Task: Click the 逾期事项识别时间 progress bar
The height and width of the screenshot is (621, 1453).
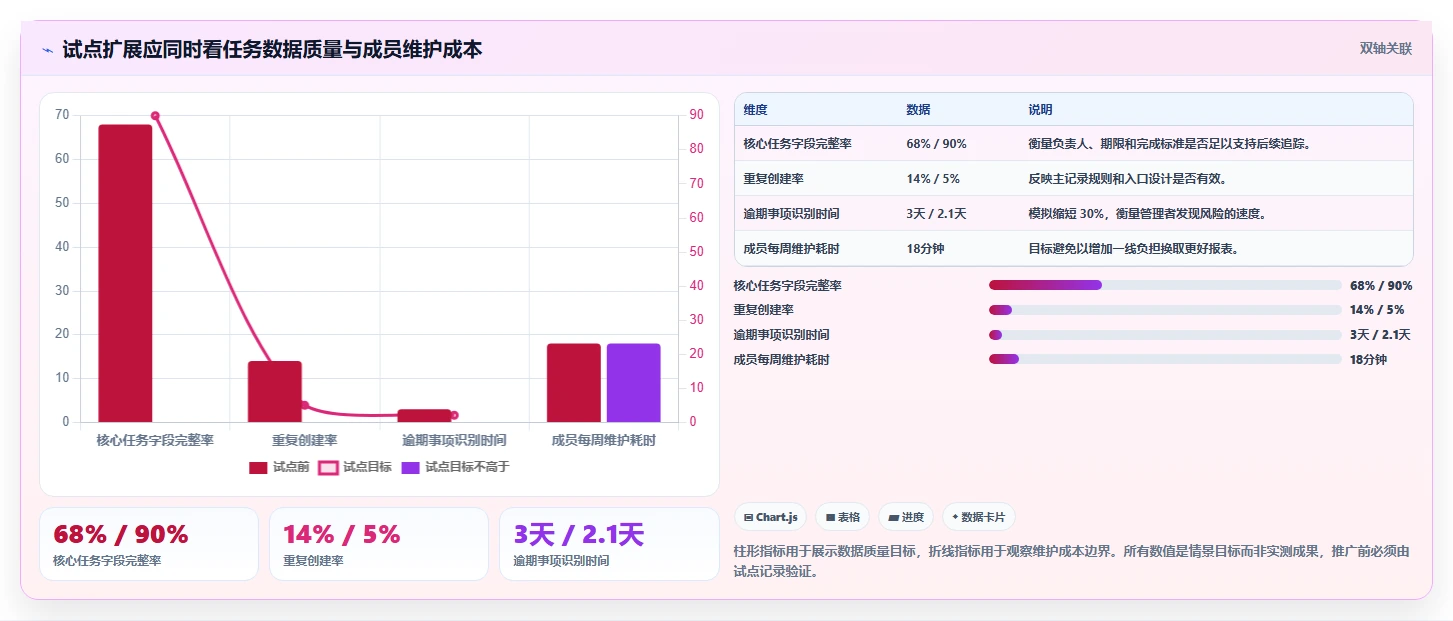Action: [1165, 335]
